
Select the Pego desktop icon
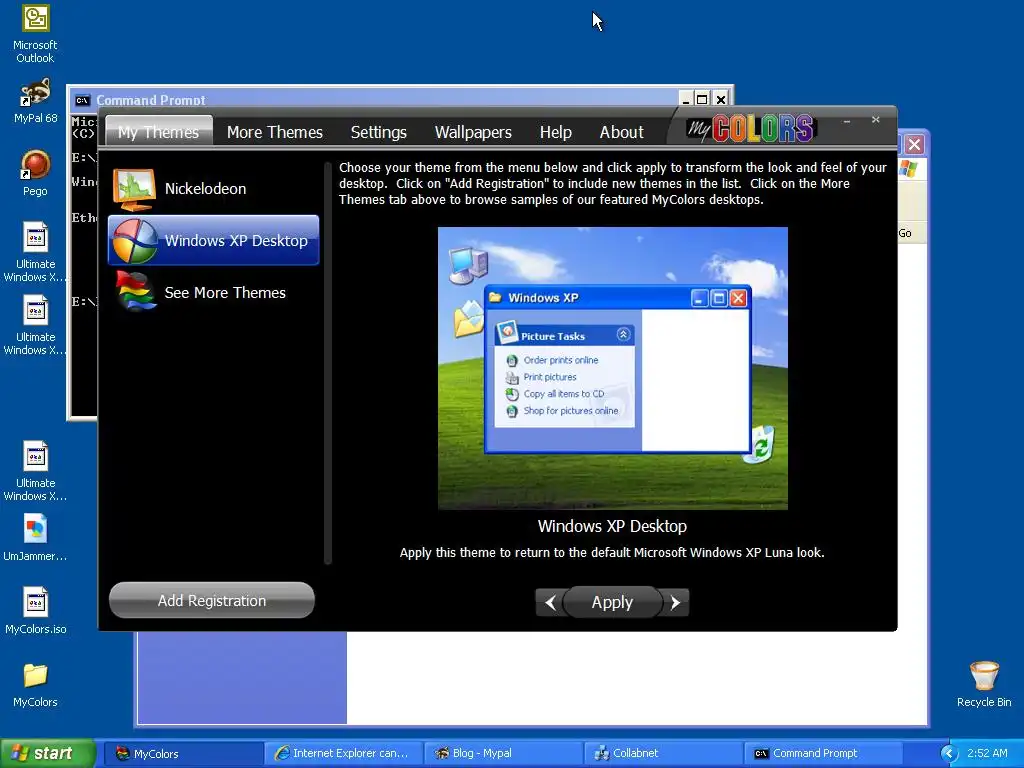pos(35,173)
